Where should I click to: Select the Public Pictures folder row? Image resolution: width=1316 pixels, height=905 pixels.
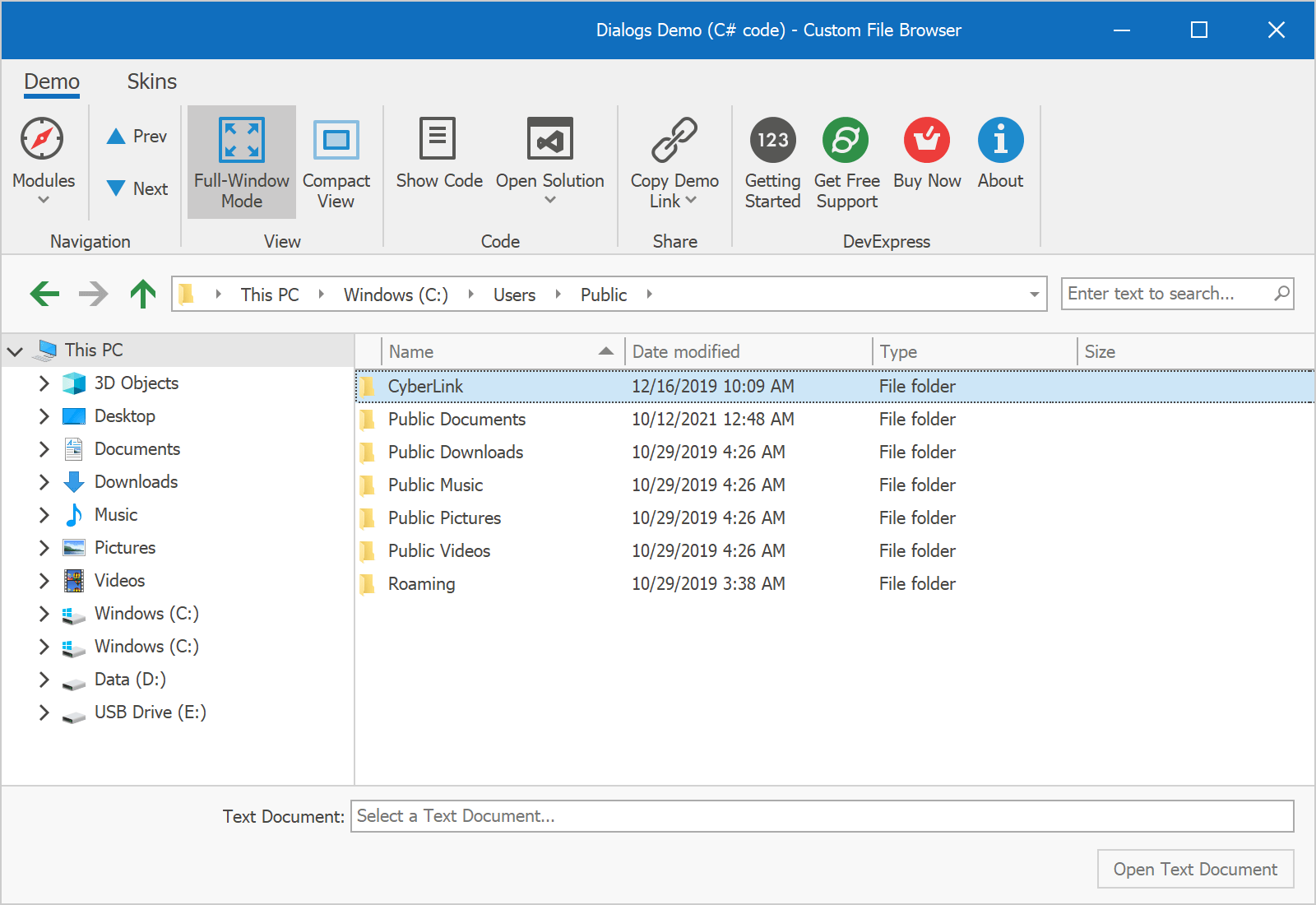[444, 517]
